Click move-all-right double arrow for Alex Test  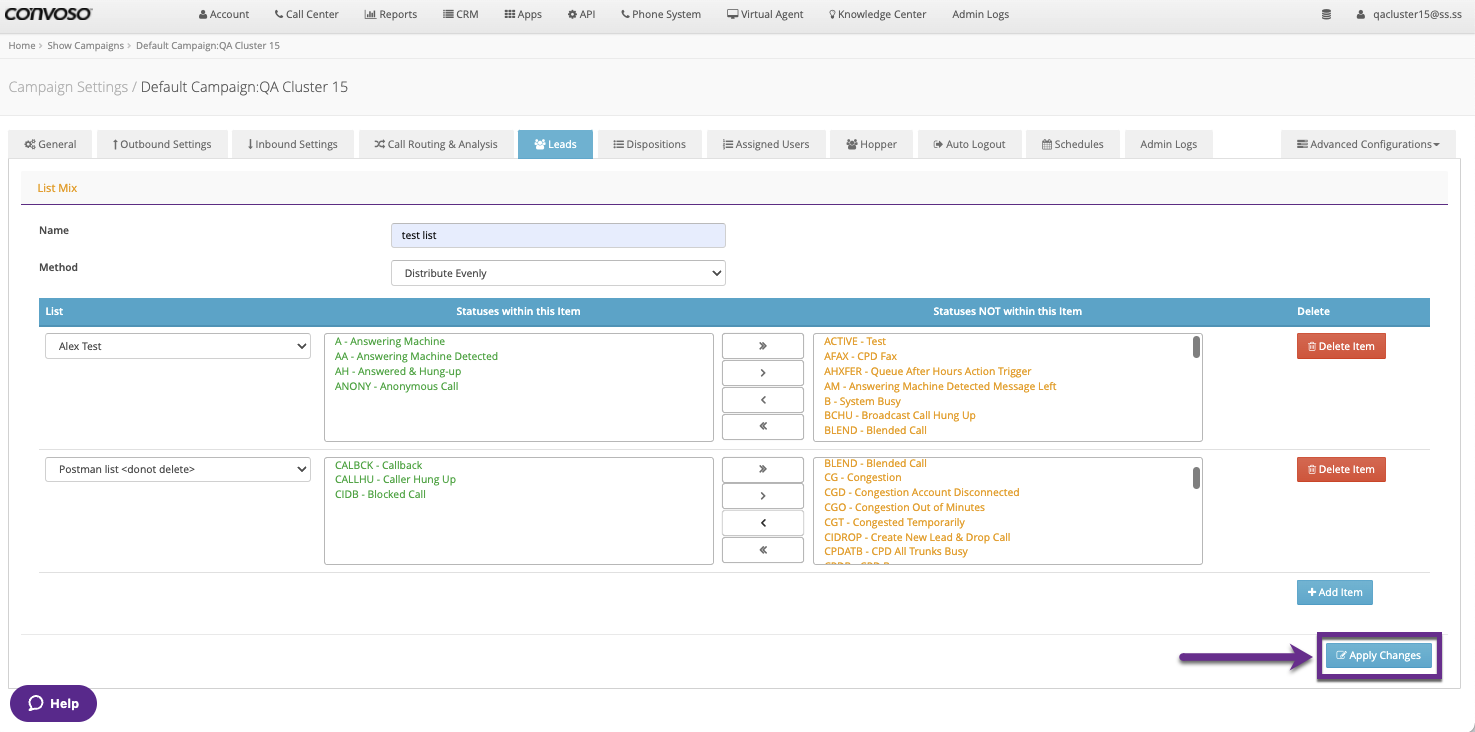coord(763,346)
